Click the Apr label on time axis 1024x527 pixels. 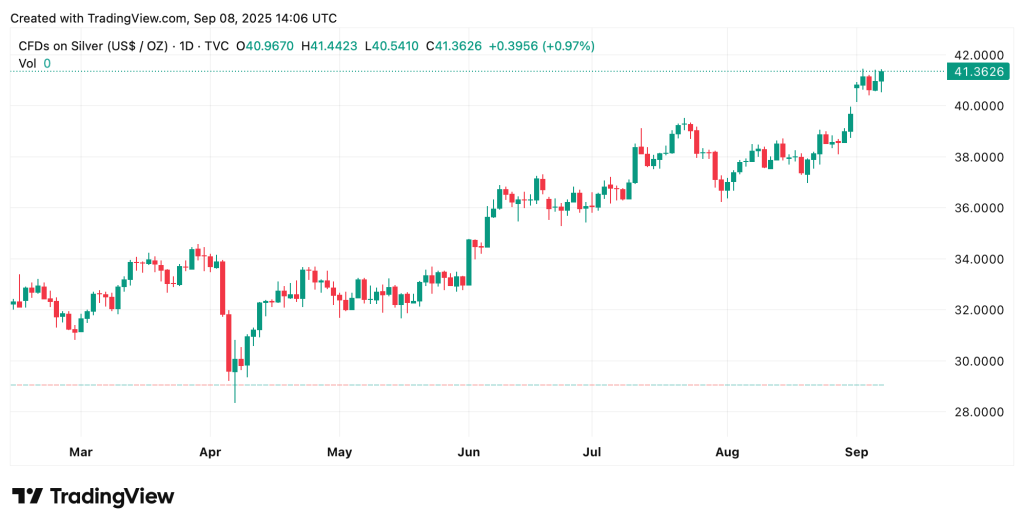pyautogui.click(x=209, y=452)
